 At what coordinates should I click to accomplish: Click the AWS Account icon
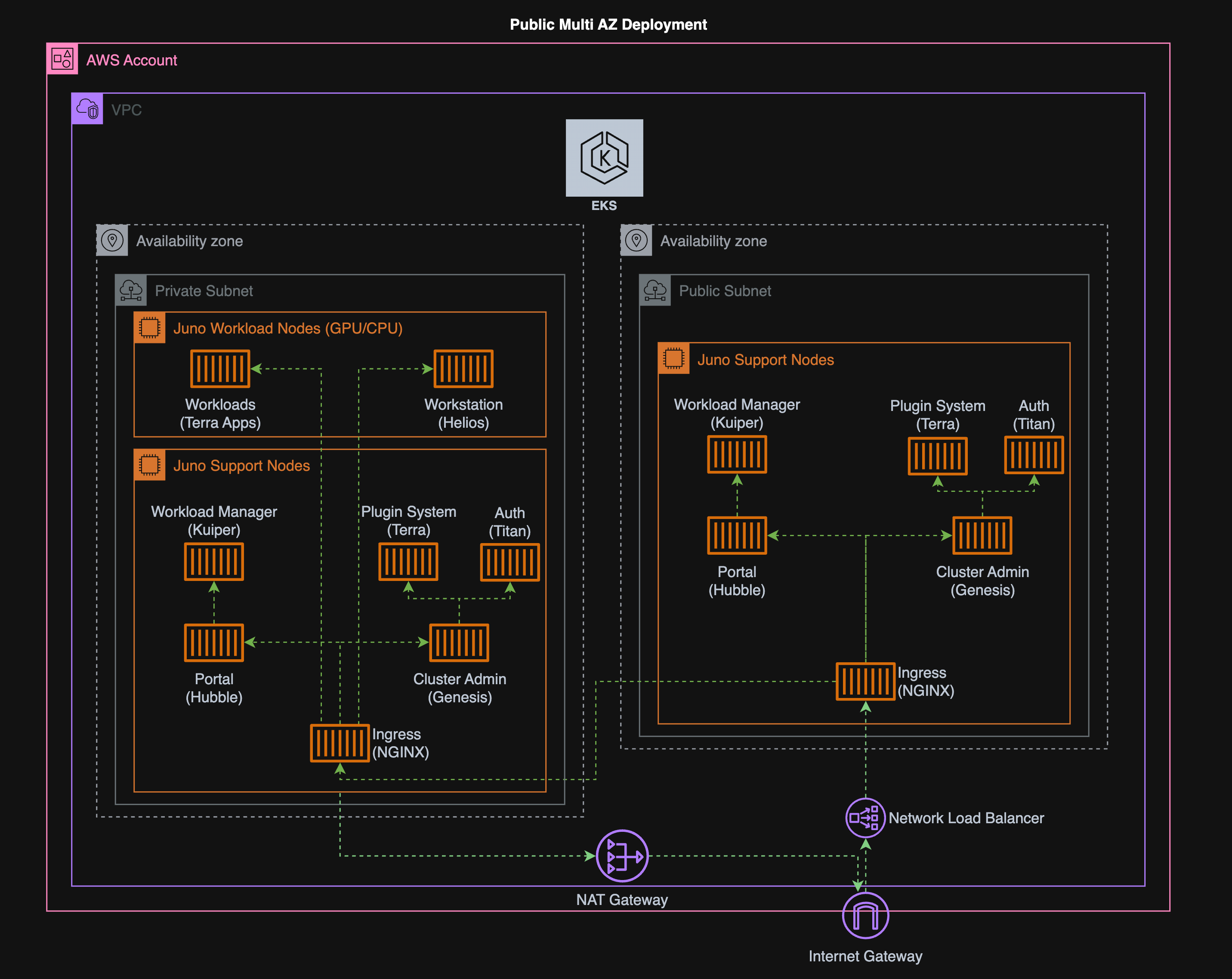coord(63,59)
